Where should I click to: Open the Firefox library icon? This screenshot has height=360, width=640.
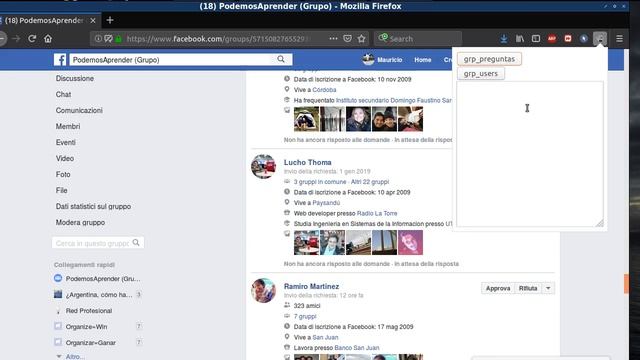520,39
